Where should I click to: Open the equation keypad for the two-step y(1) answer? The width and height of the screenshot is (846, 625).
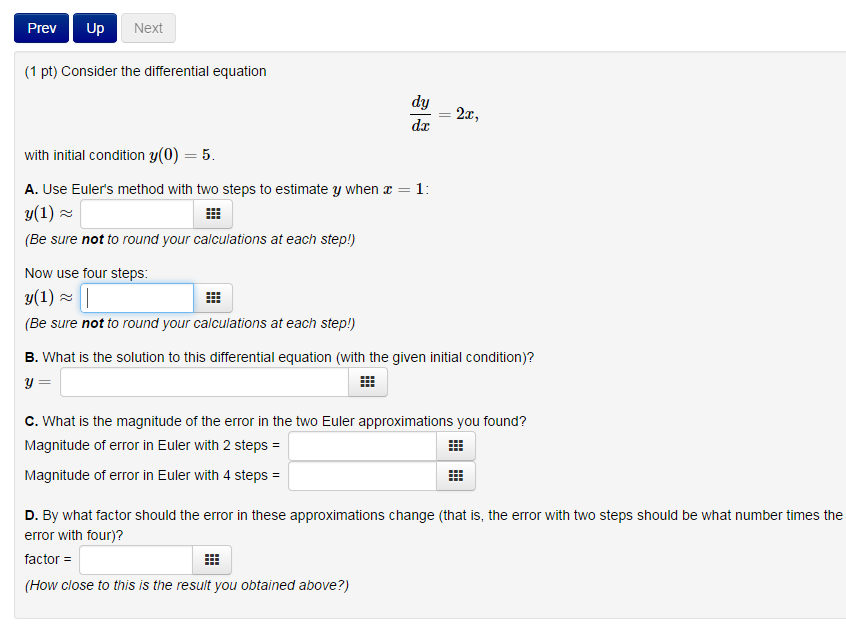[x=212, y=213]
